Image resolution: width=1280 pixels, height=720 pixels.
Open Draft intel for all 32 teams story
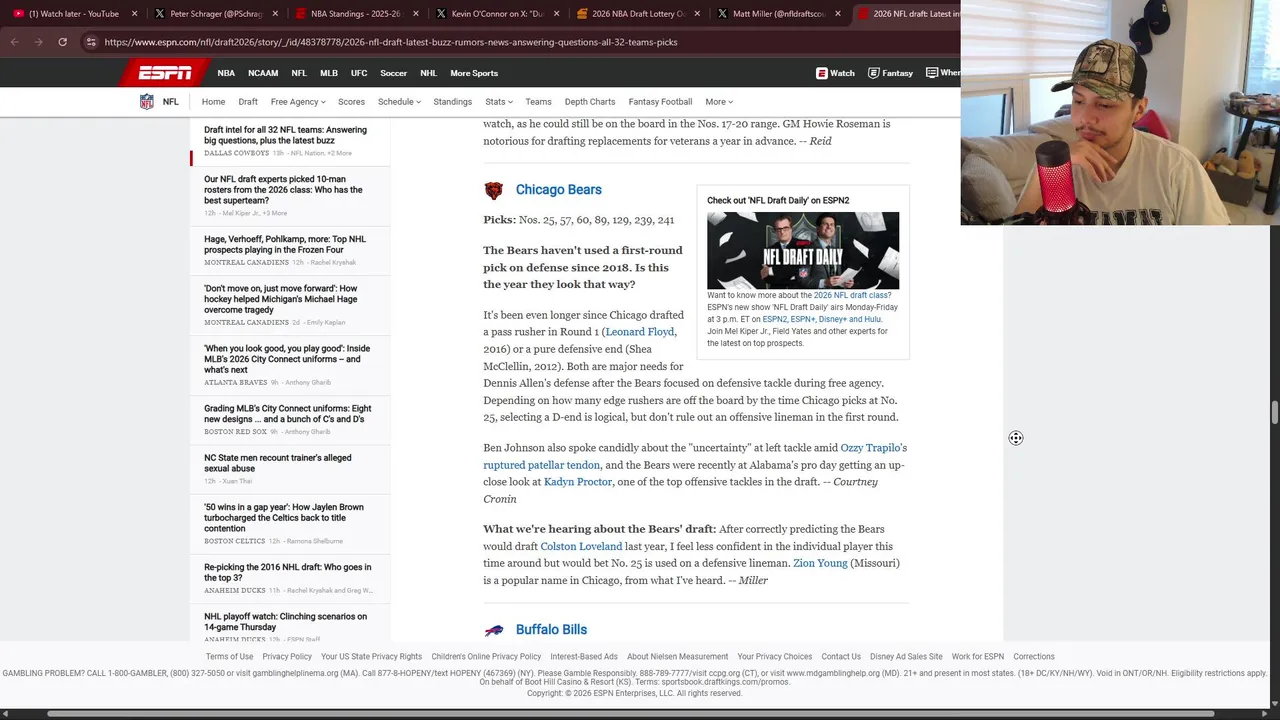(285, 135)
